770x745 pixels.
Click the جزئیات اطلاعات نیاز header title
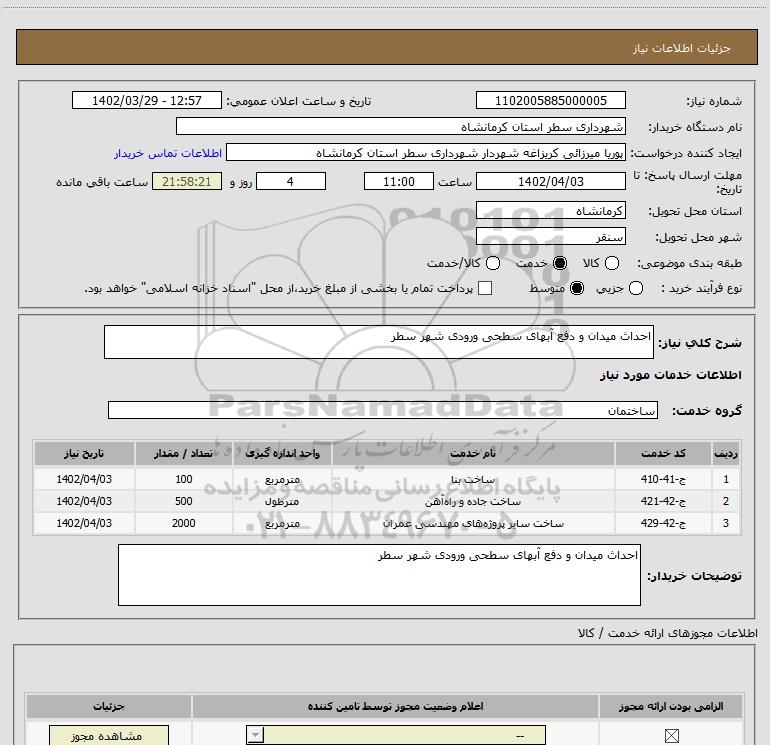pos(682,48)
